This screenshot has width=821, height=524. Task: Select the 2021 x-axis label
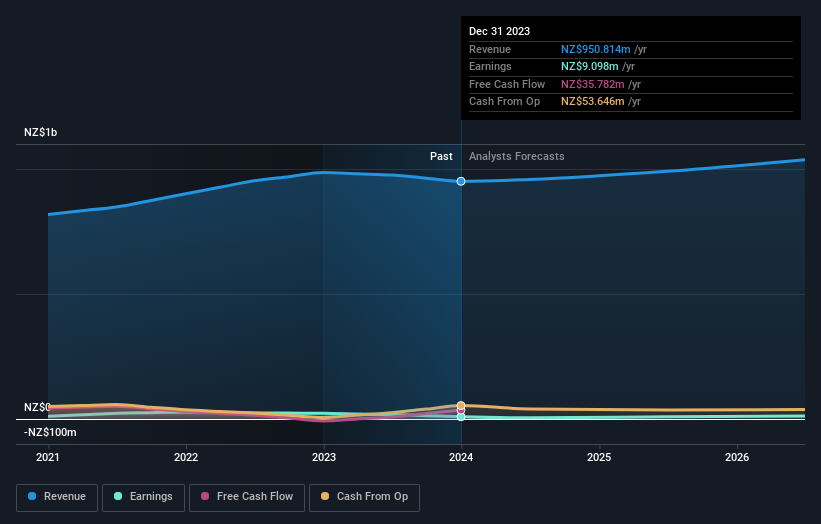tap(48, 457)
